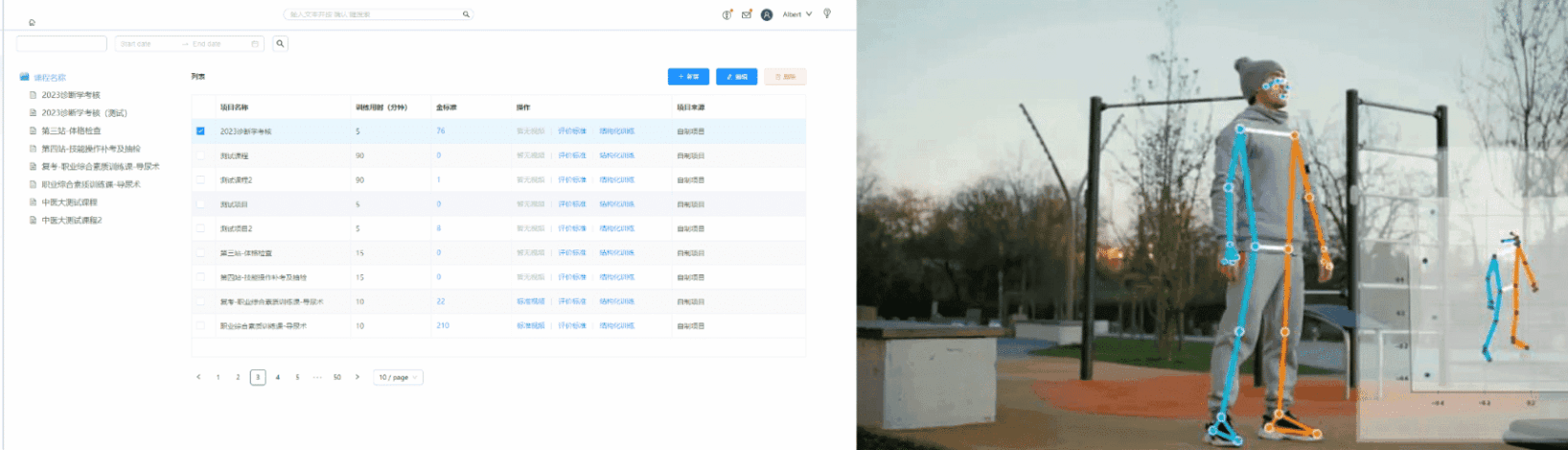Click the search button beside date range
This screenshot has height=450, width=1568.
point(280,43)
